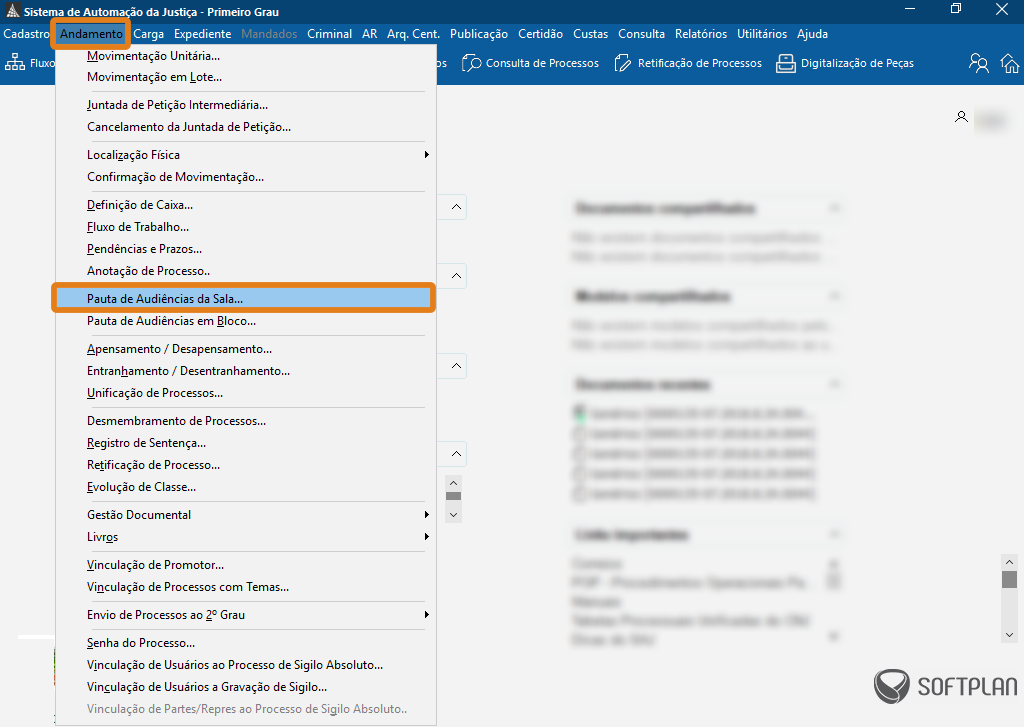Open the Certidão menu

540,34
